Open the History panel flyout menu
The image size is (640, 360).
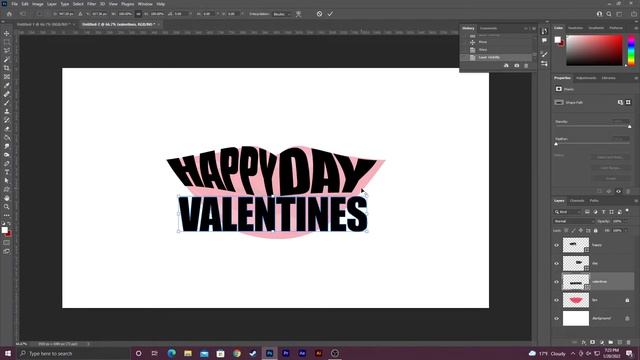click(x=534, y=29)
